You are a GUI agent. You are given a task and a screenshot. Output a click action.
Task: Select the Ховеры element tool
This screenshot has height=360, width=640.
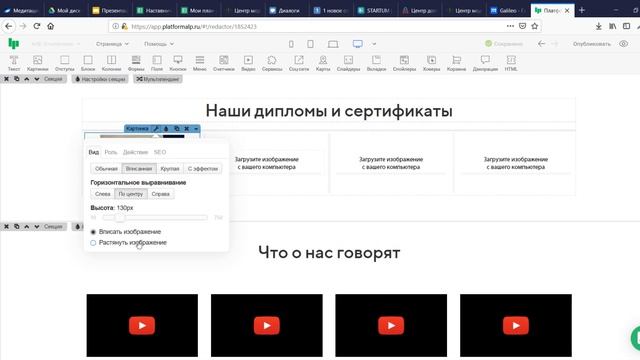[x=431, y=63]
